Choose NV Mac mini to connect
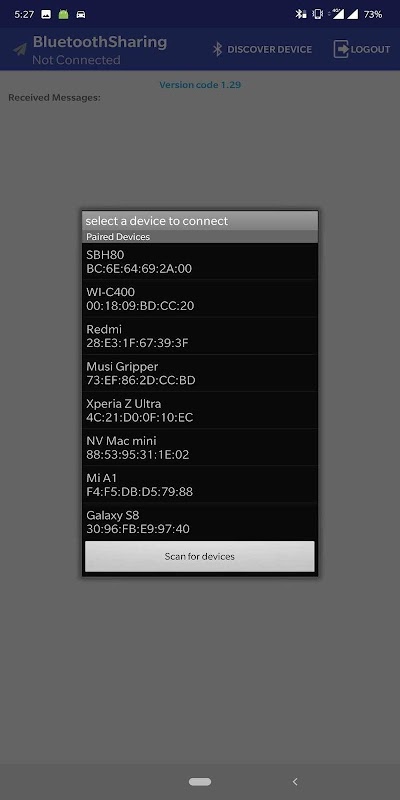The image size is (400, 800). coord(200,447)
